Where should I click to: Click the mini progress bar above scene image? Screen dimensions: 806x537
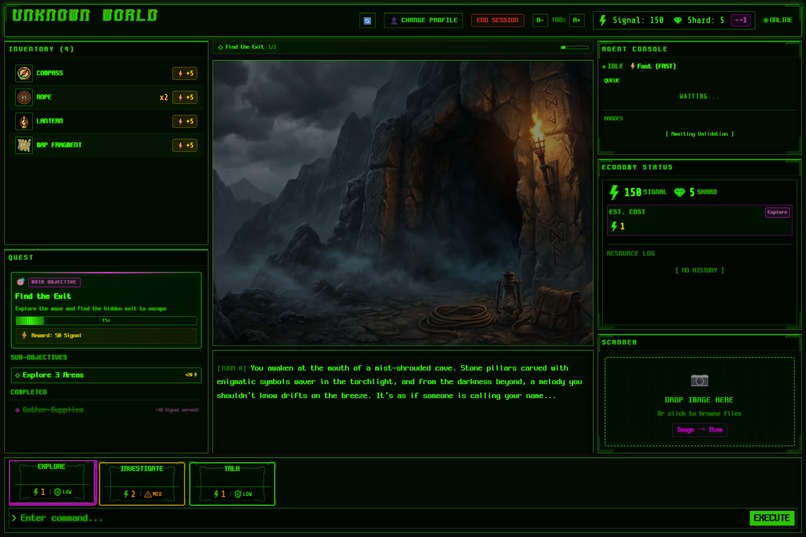pyautogui.click(x=575, y=47)
